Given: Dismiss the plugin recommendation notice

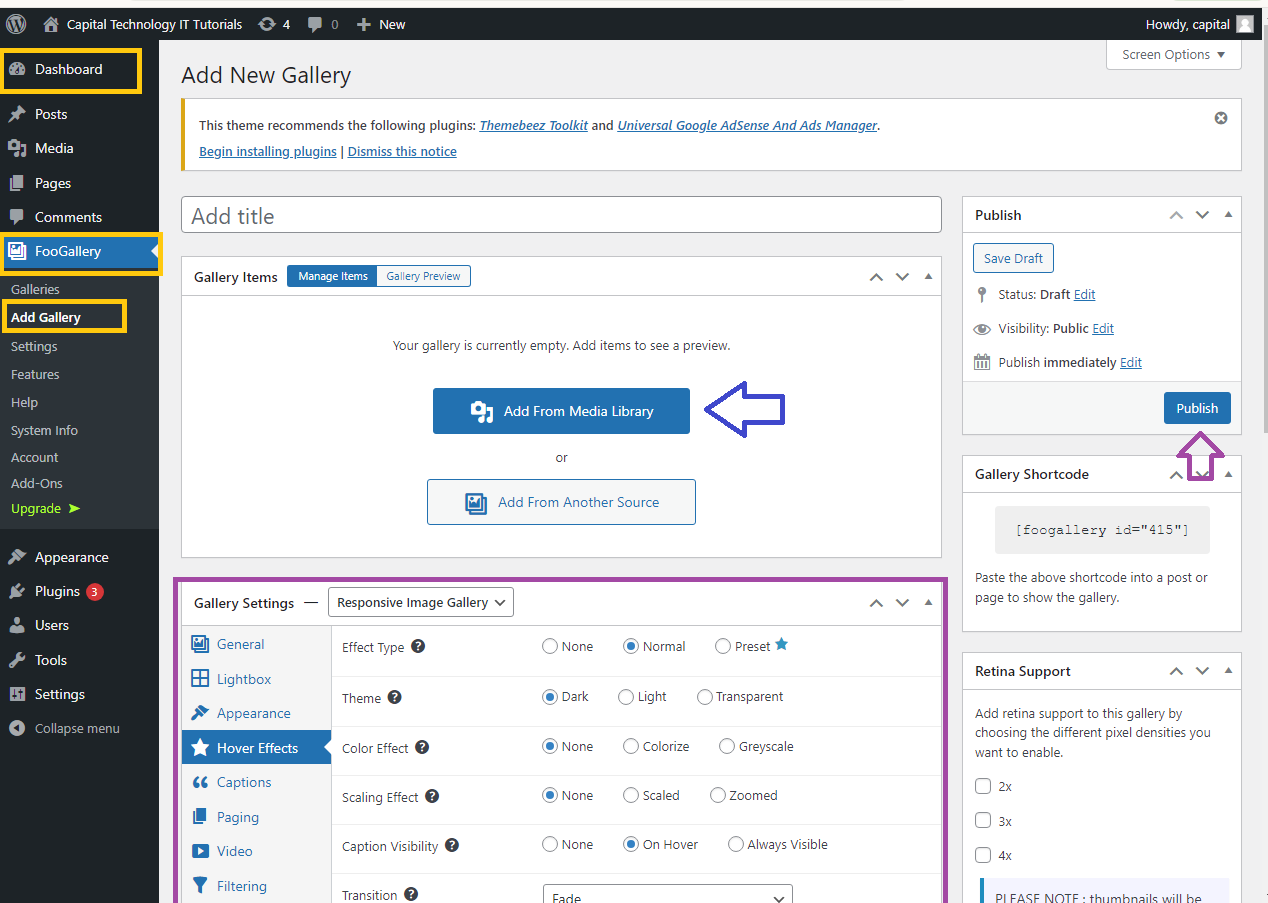Looking at the screenshot, I should tap(1220, 118).
